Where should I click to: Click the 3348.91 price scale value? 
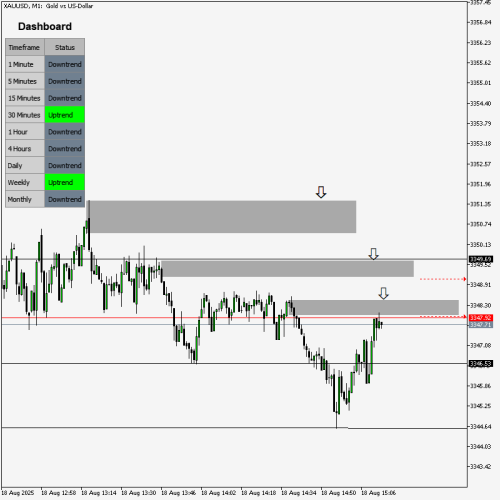(480, 285)
